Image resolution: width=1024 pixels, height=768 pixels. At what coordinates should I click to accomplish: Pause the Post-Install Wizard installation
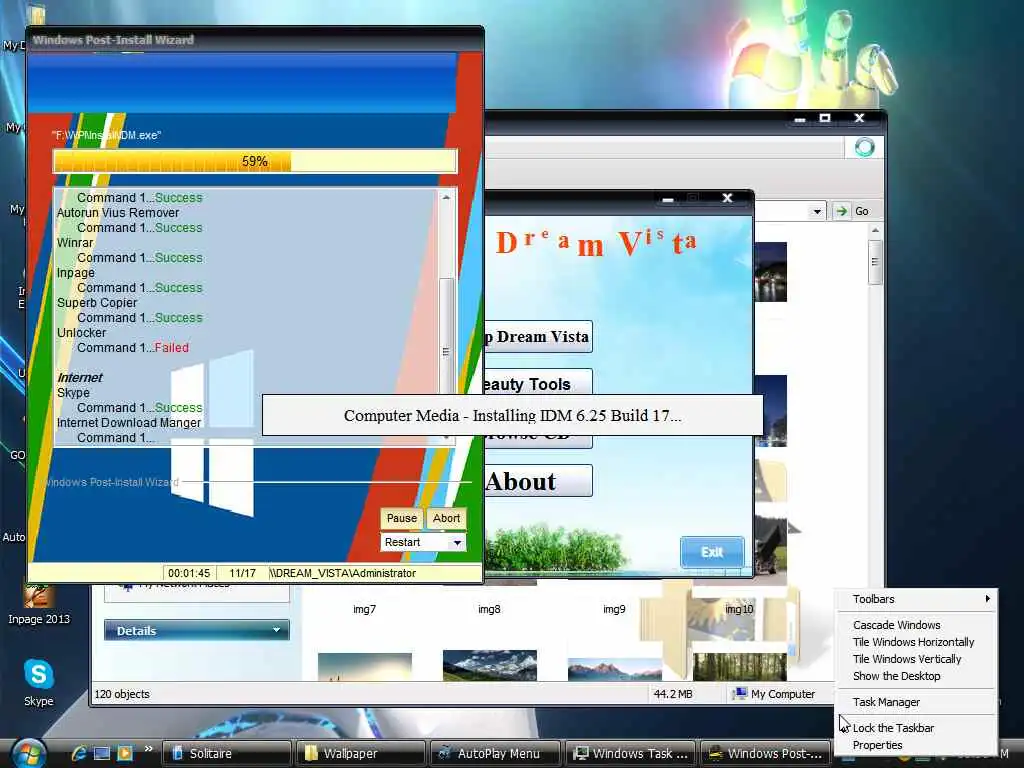[401, 518]
